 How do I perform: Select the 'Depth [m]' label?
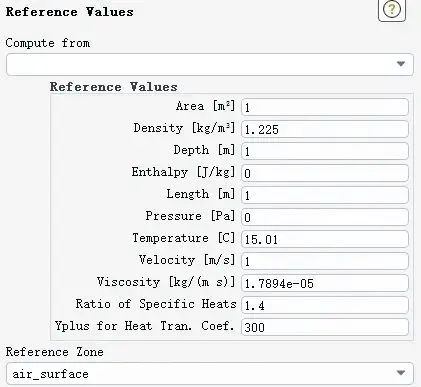pyautogui.click(x=204, y=150)
